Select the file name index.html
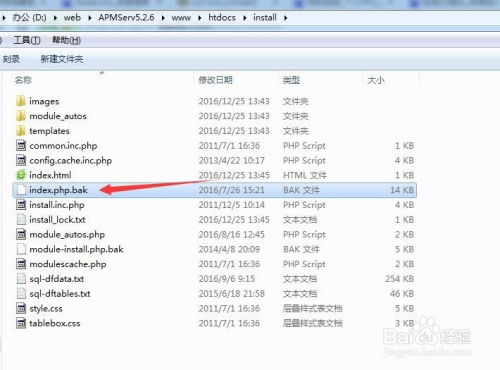 point(50,175)
